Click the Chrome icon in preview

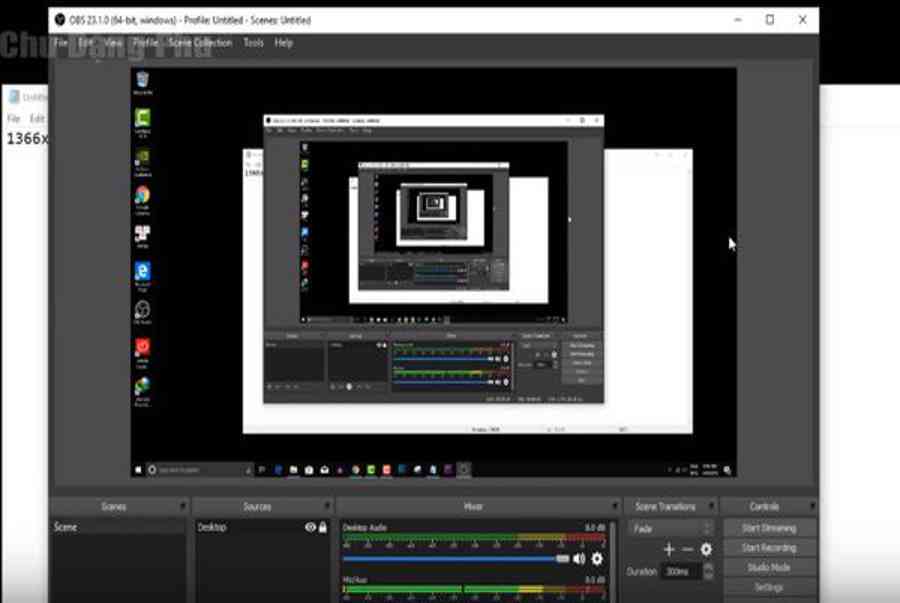click(x=142, y=196)
